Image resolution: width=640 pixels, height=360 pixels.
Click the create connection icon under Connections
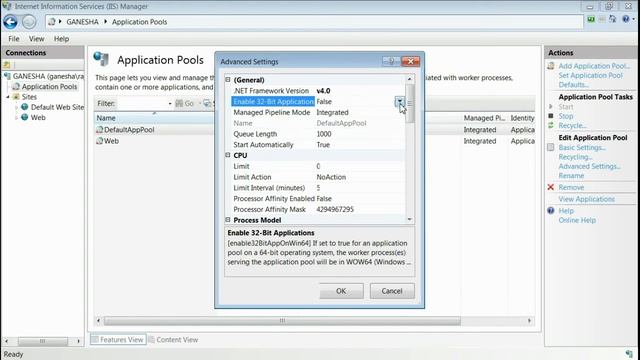click(7, 64)
